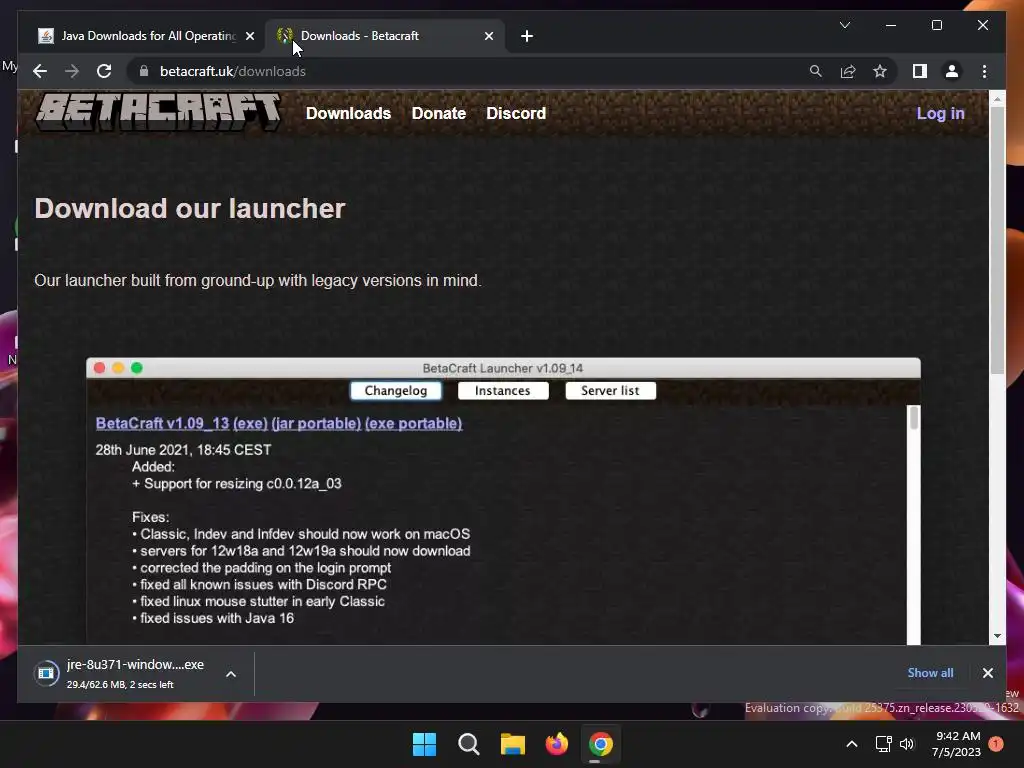
Task: Open the zoom magnifier icon in address bar
Action: pyautogui.click(x=816, y=71)
